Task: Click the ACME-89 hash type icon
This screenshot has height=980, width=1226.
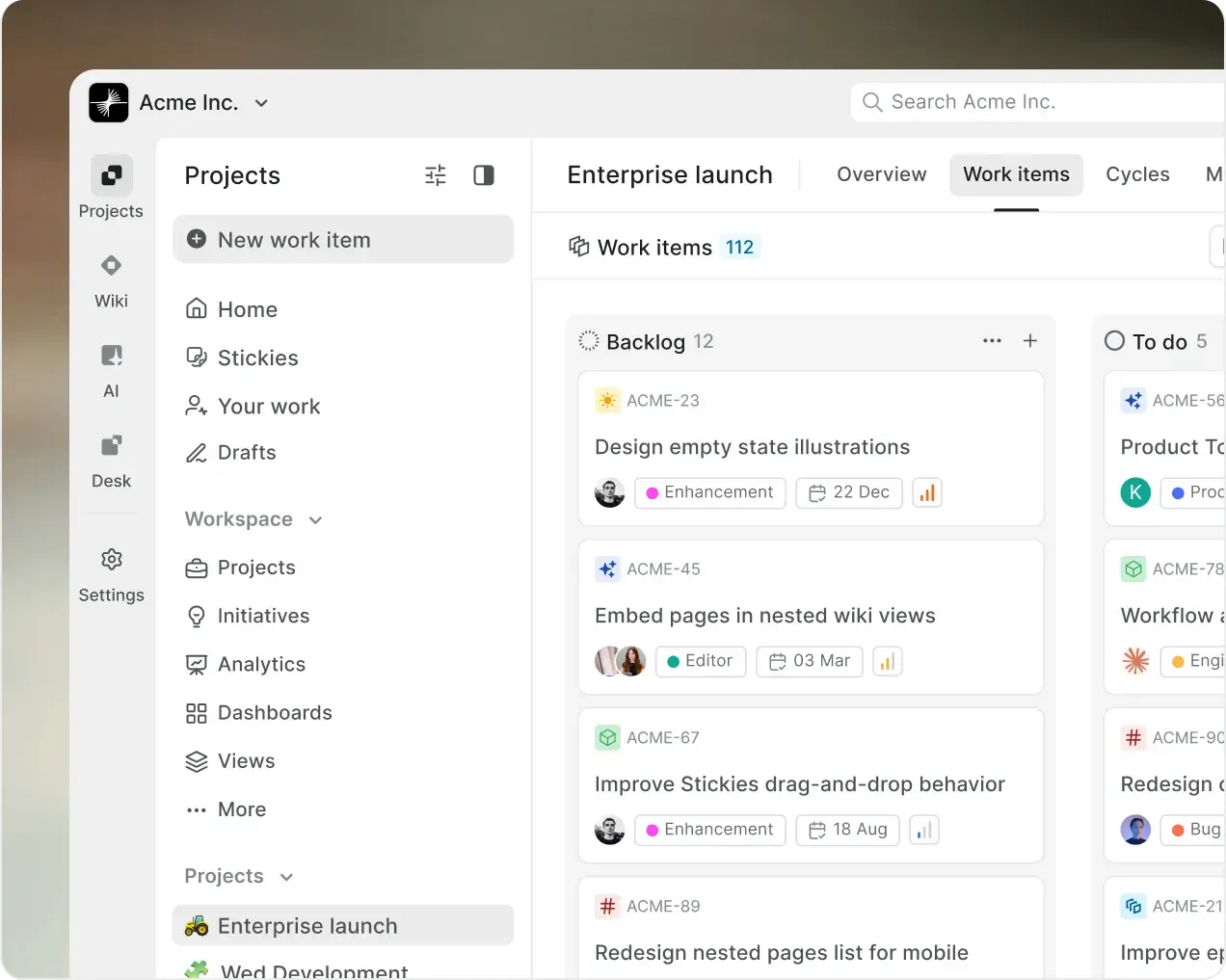Action: point(607,906)
